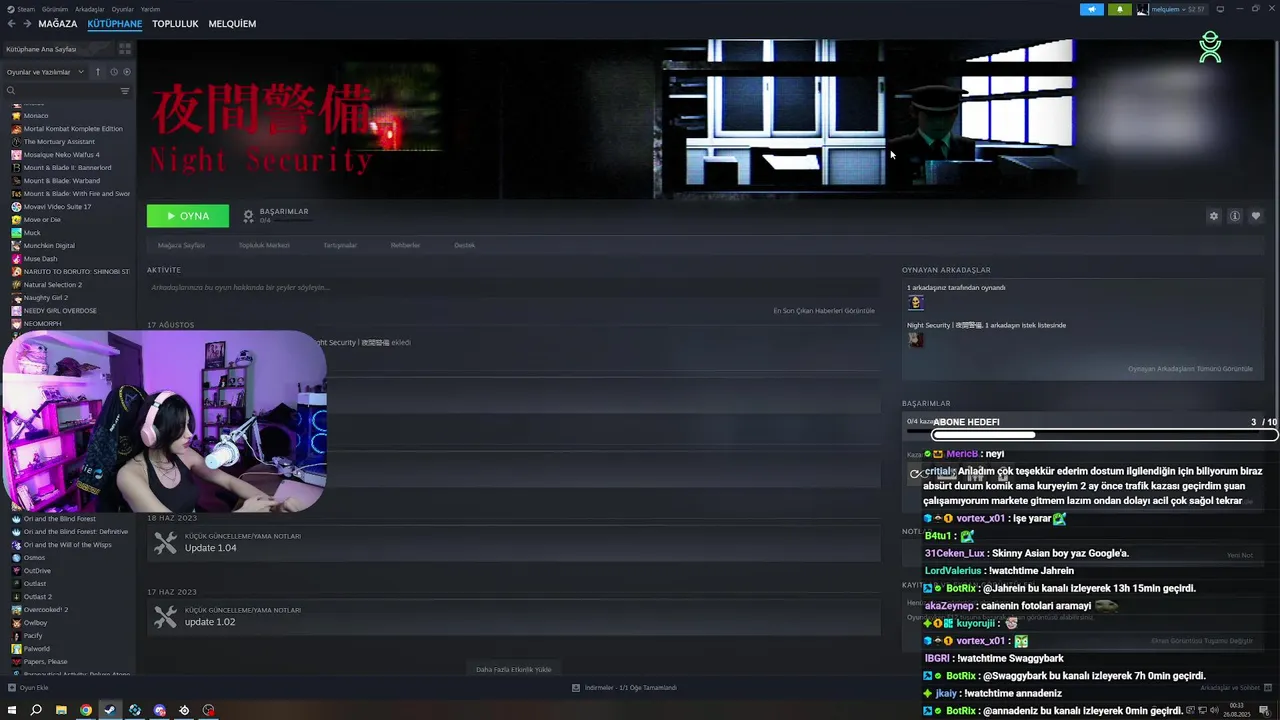Open Discord from the taskbar
The image size is (1280, 720).
(x=160, y=710)
